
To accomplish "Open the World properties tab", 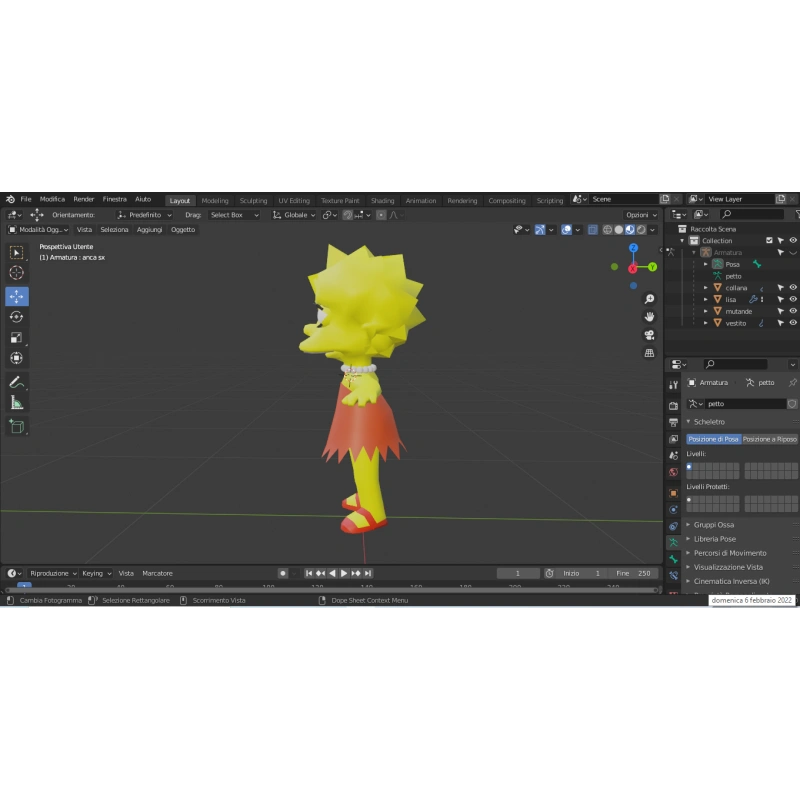I will 673,472.
